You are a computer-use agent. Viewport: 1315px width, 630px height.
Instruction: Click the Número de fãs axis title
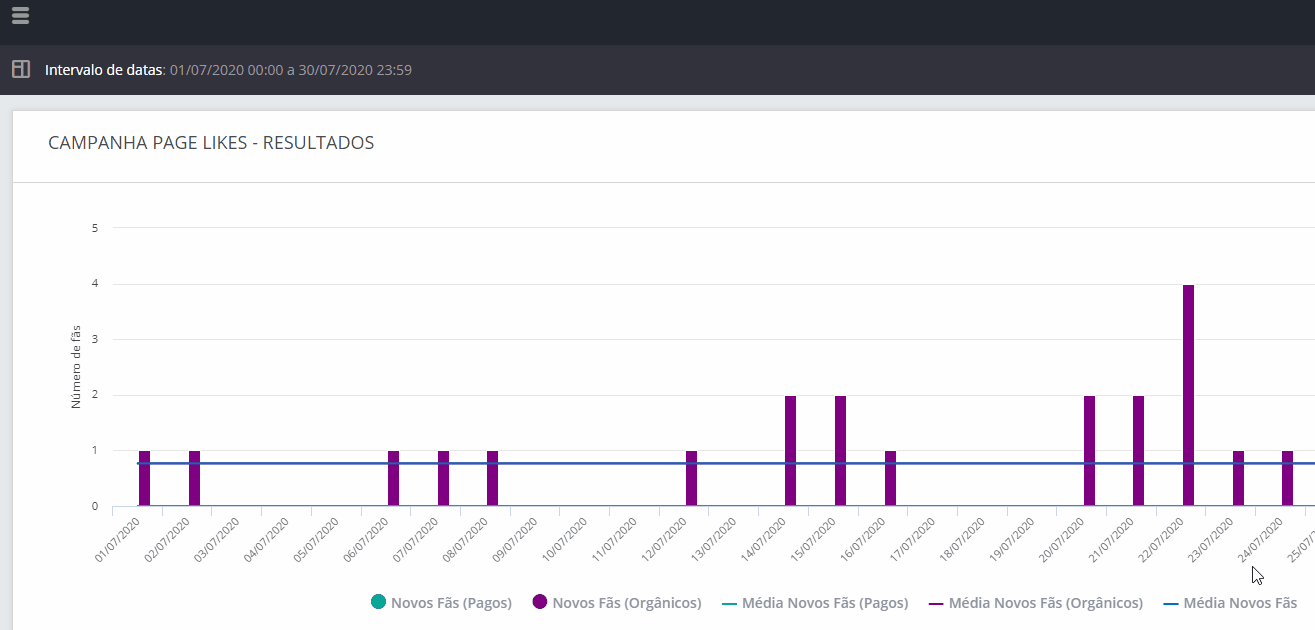coord(76,367)
